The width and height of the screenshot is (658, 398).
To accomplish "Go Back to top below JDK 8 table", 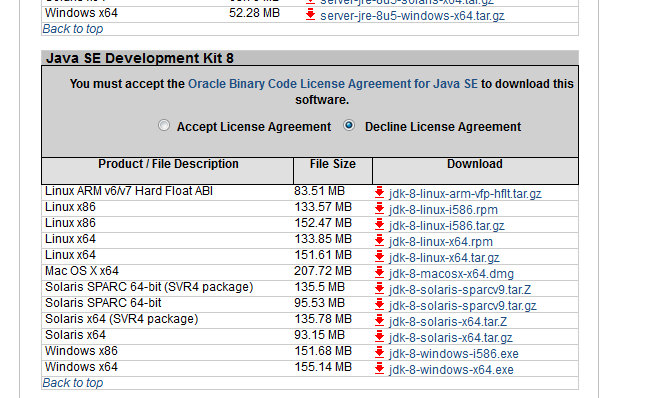I will (73, 383).
